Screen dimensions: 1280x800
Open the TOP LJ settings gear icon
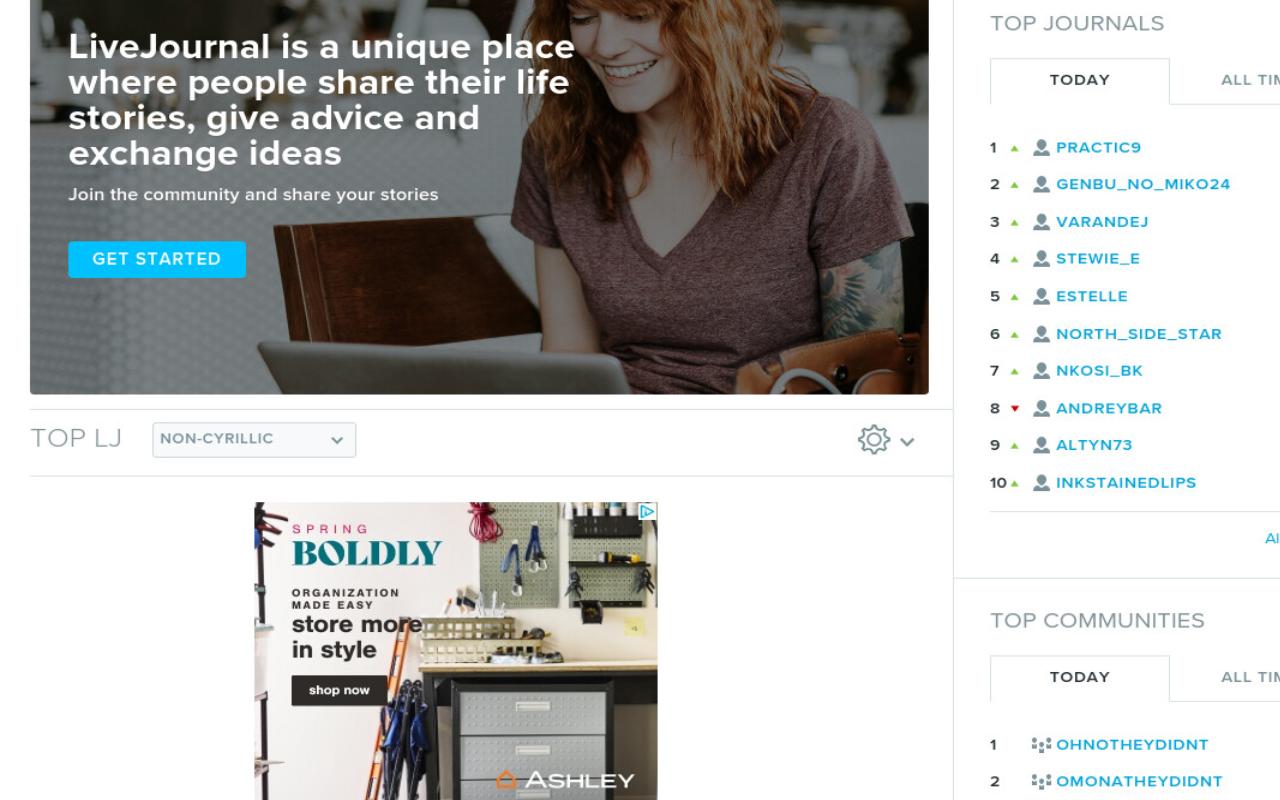[874, 440]
